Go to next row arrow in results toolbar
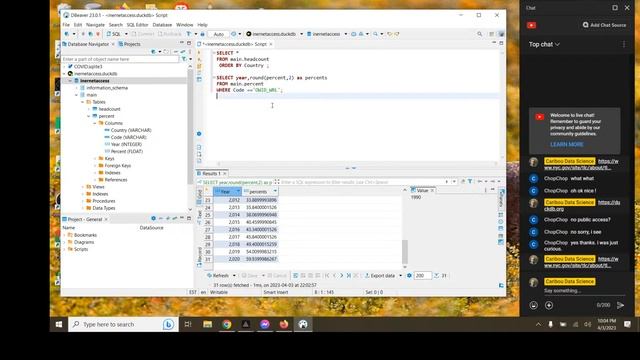Image resolution: width=640 pixels, height=360 pixels. coord(341,276)
